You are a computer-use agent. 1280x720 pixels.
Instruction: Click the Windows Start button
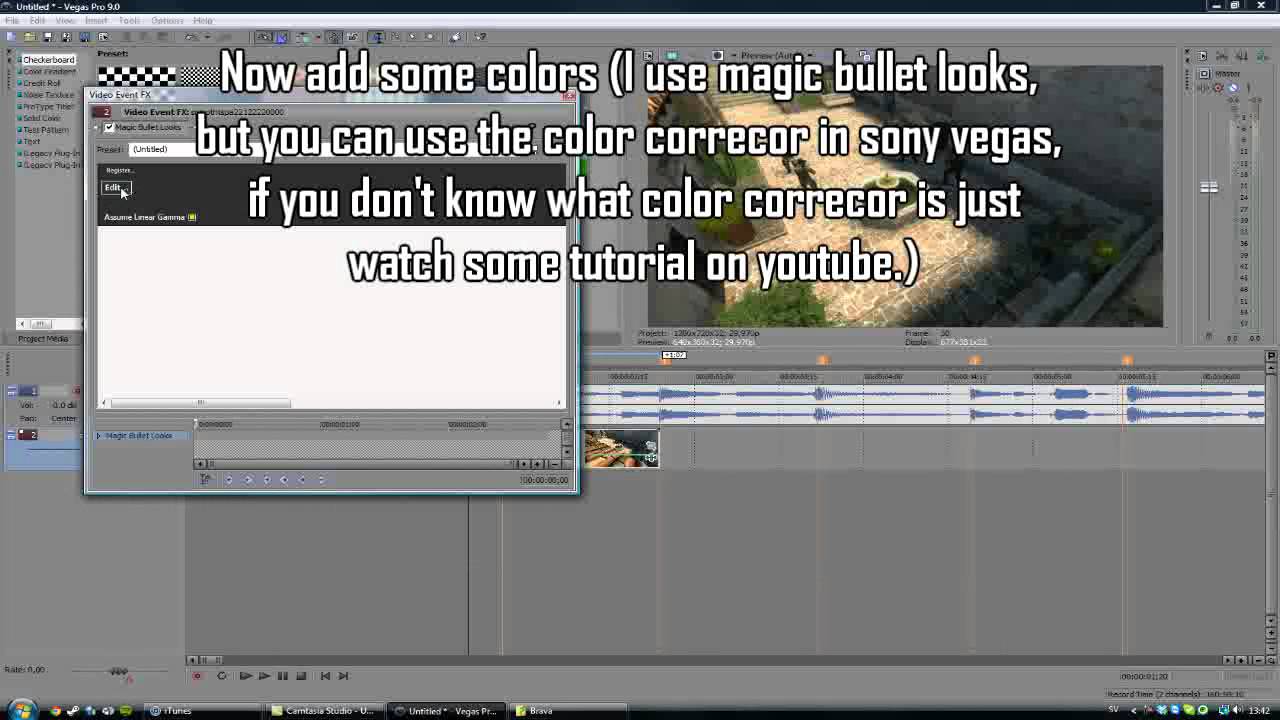[20, 709]
